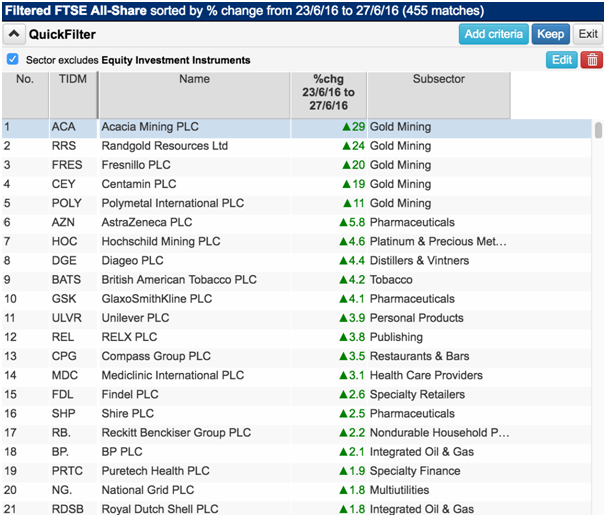Viewport: 606px width, 517px height.
Task: Click the 5.8 change value for AstraZeneca
Action: [x=352, y=223]
